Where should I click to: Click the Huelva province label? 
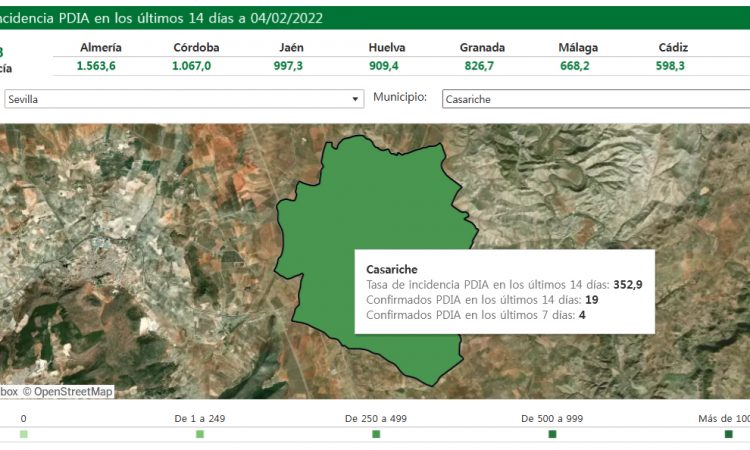coord(386,47)
